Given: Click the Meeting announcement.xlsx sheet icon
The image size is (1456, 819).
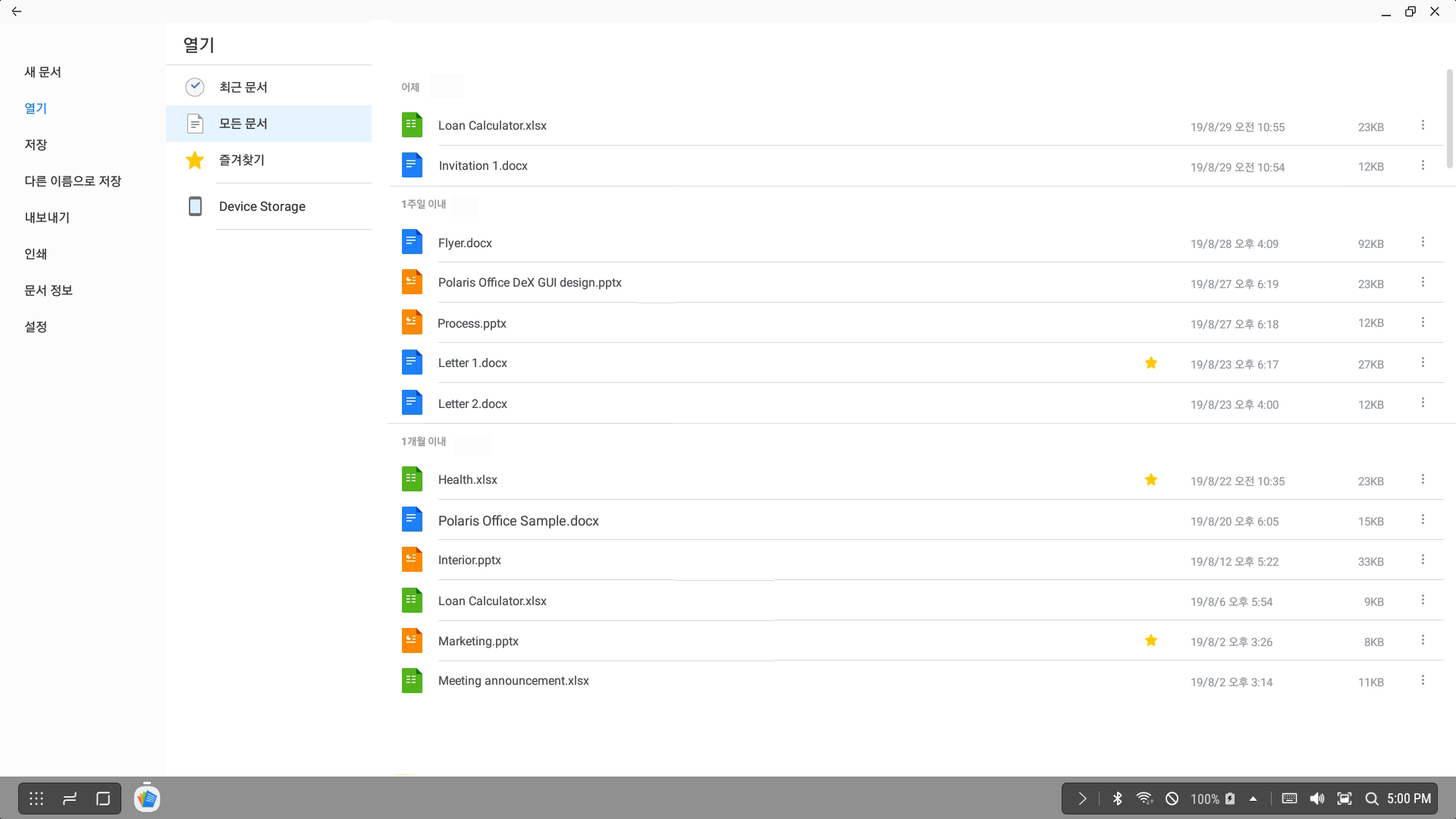Looking at the screenshot, I should tap(412, 680).
